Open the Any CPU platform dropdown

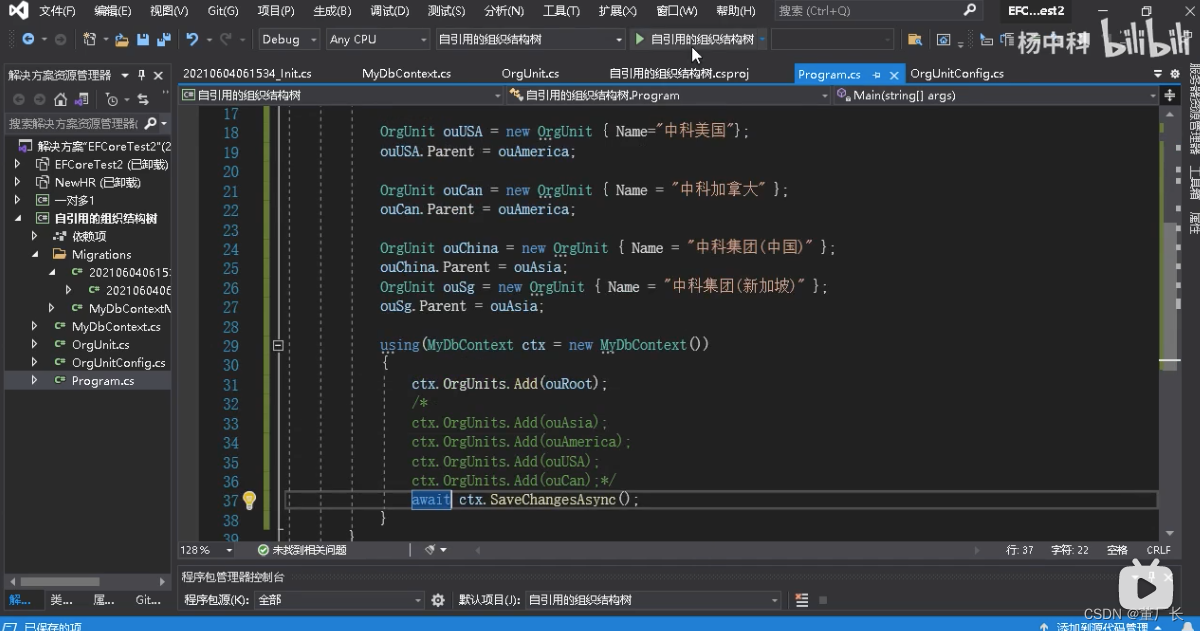pyautogui.click(x=378, y=40)
